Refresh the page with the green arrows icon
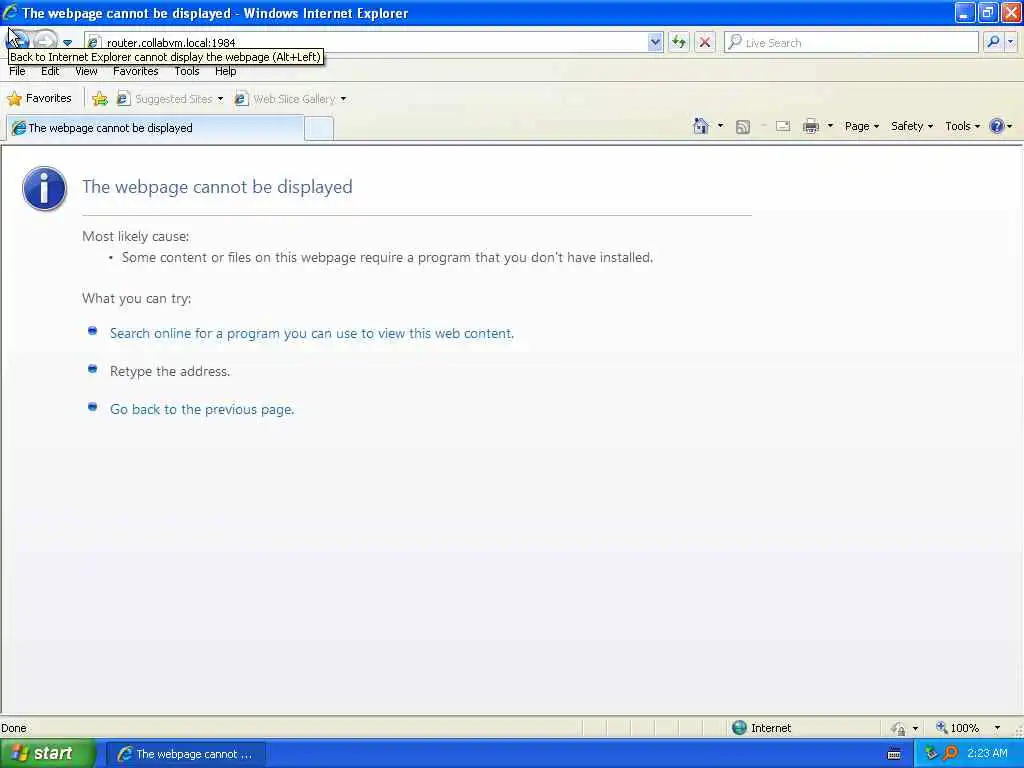The width and height of the screenshot is (1024, 768). click(679, 42)
